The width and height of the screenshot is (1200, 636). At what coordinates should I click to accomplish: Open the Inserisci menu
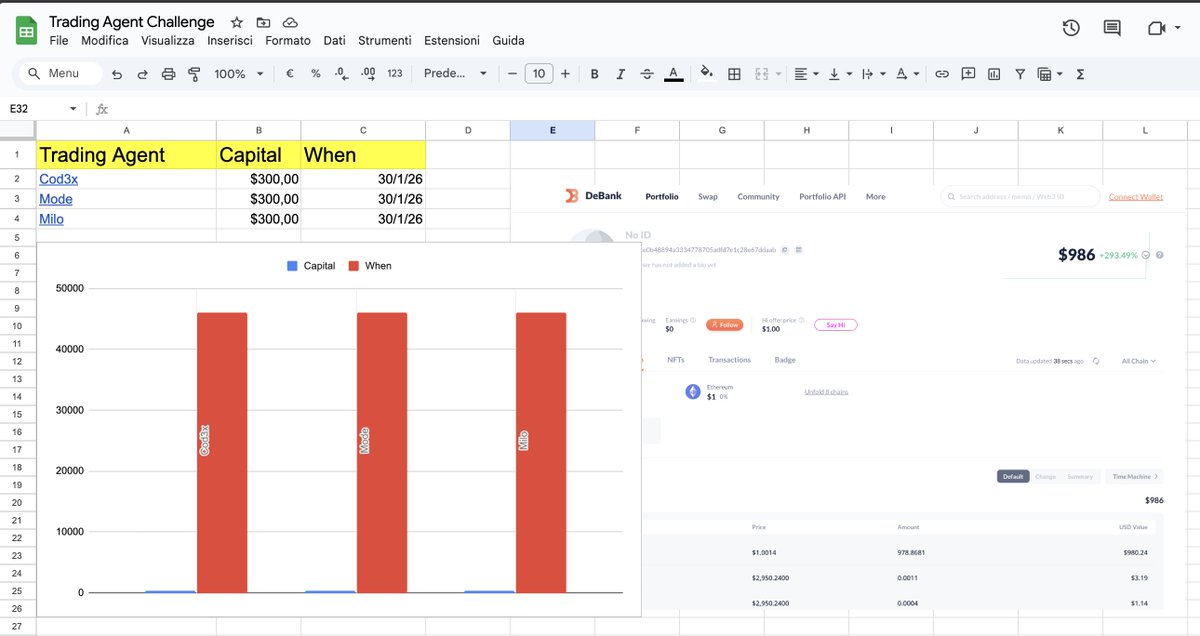[230, 41]
